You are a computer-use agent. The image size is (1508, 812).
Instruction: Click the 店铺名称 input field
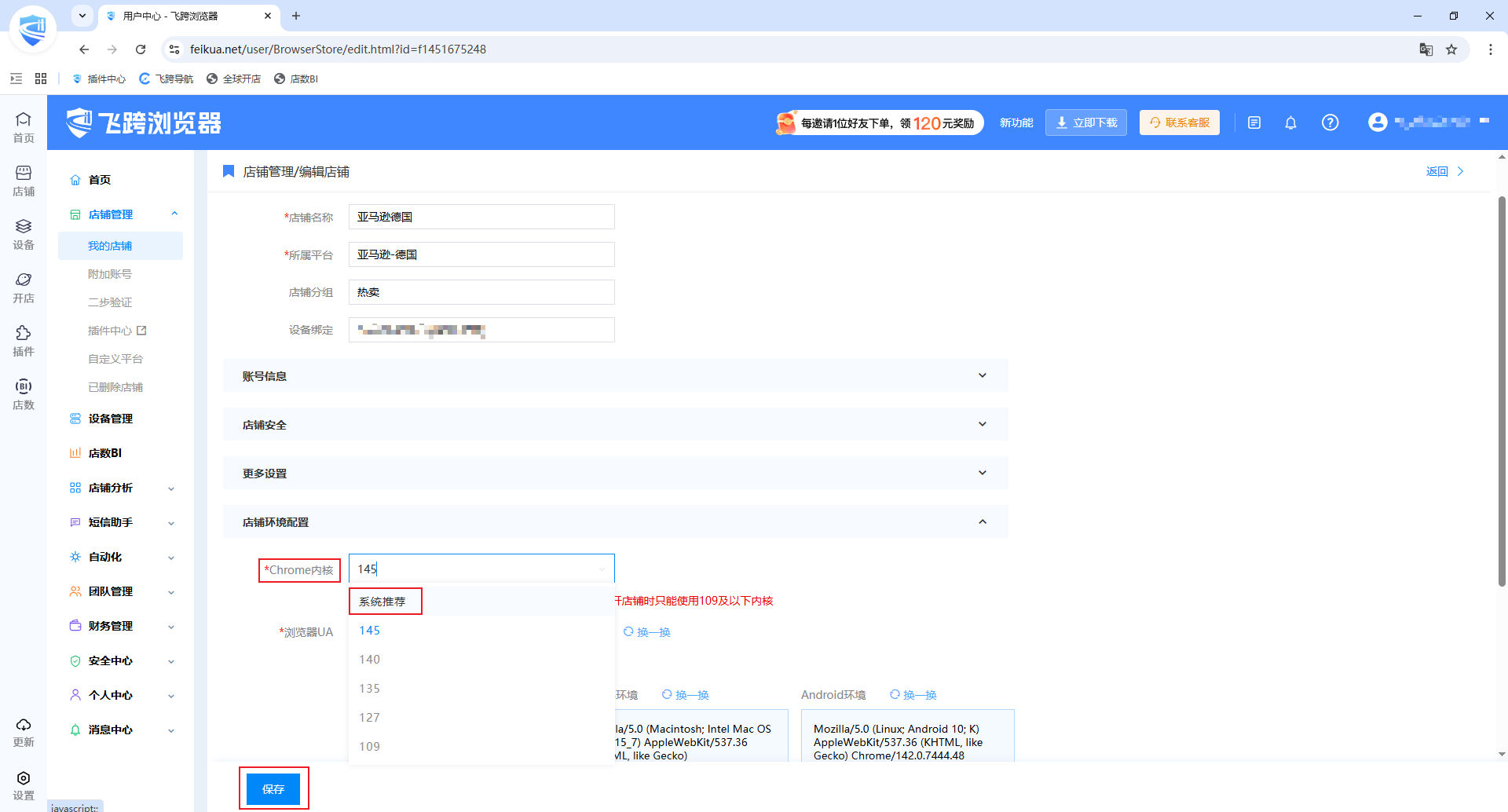(481, 217)
